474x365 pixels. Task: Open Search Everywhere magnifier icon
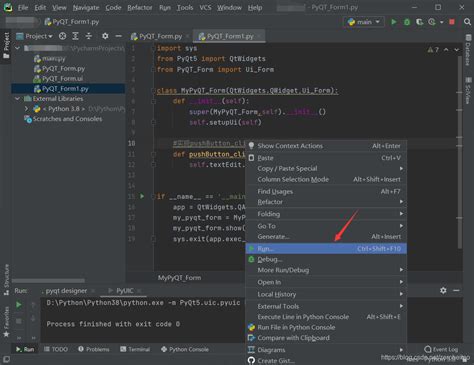pyautogui.click(x=467, y=22)
